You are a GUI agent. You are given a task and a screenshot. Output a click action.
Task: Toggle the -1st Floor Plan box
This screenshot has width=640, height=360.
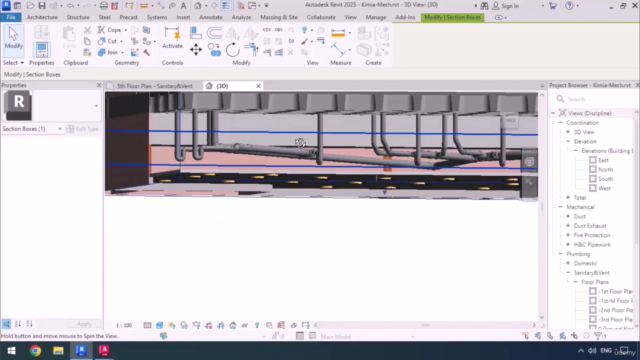pyautogui.click(x=593, y=291)
